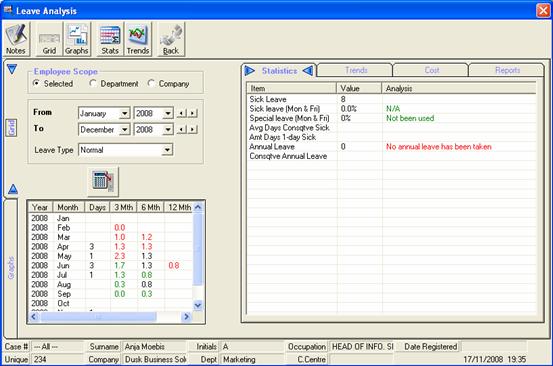The width and height of the screenshot is (553, 366).
Task: Step From date forward with right arrow
Action: [193, 114]
